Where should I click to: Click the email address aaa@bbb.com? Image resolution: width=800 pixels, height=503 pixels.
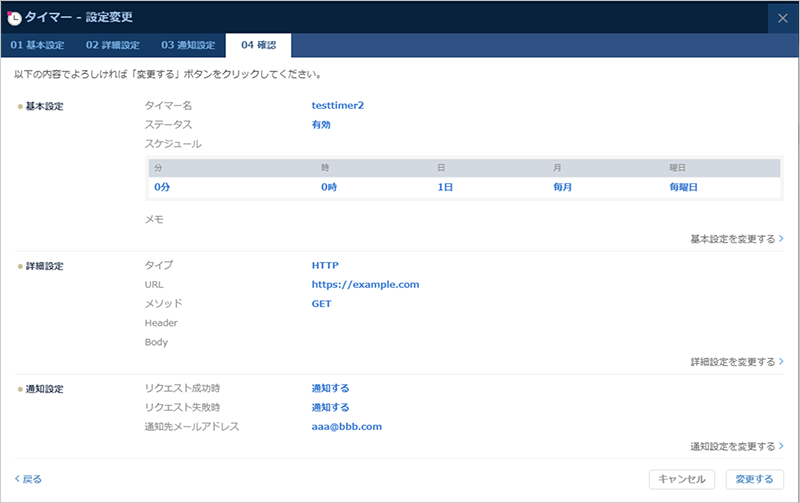point(346,426)
